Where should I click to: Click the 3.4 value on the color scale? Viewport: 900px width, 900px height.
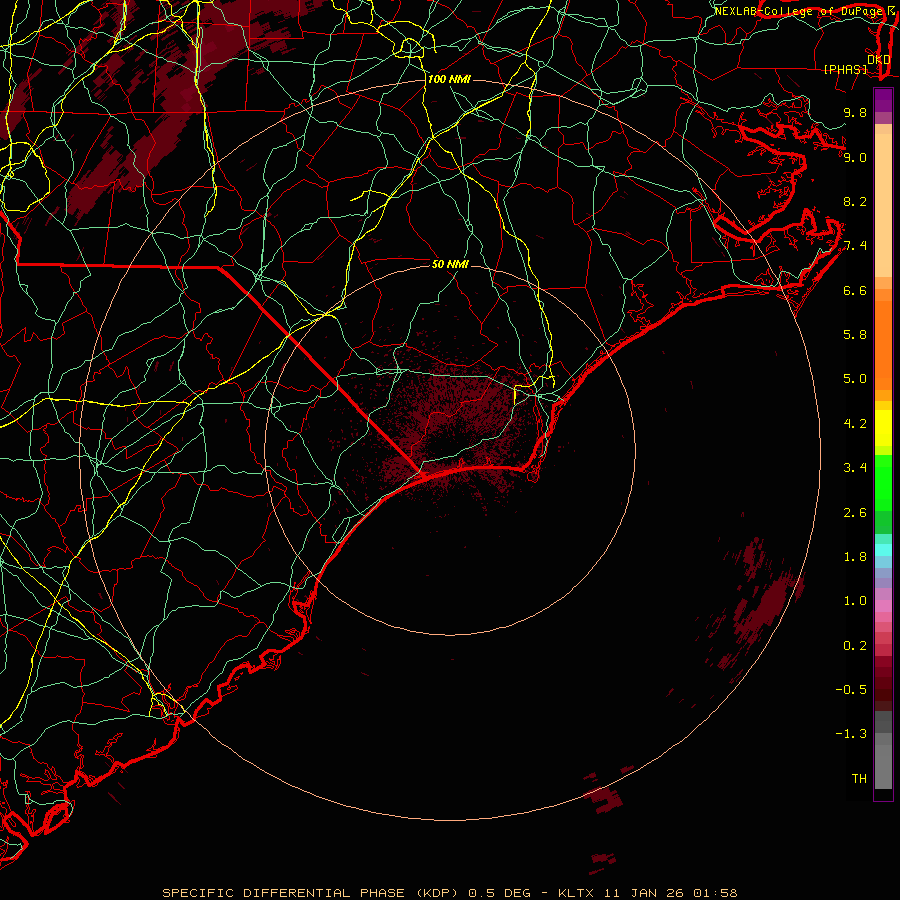[855, 468]
